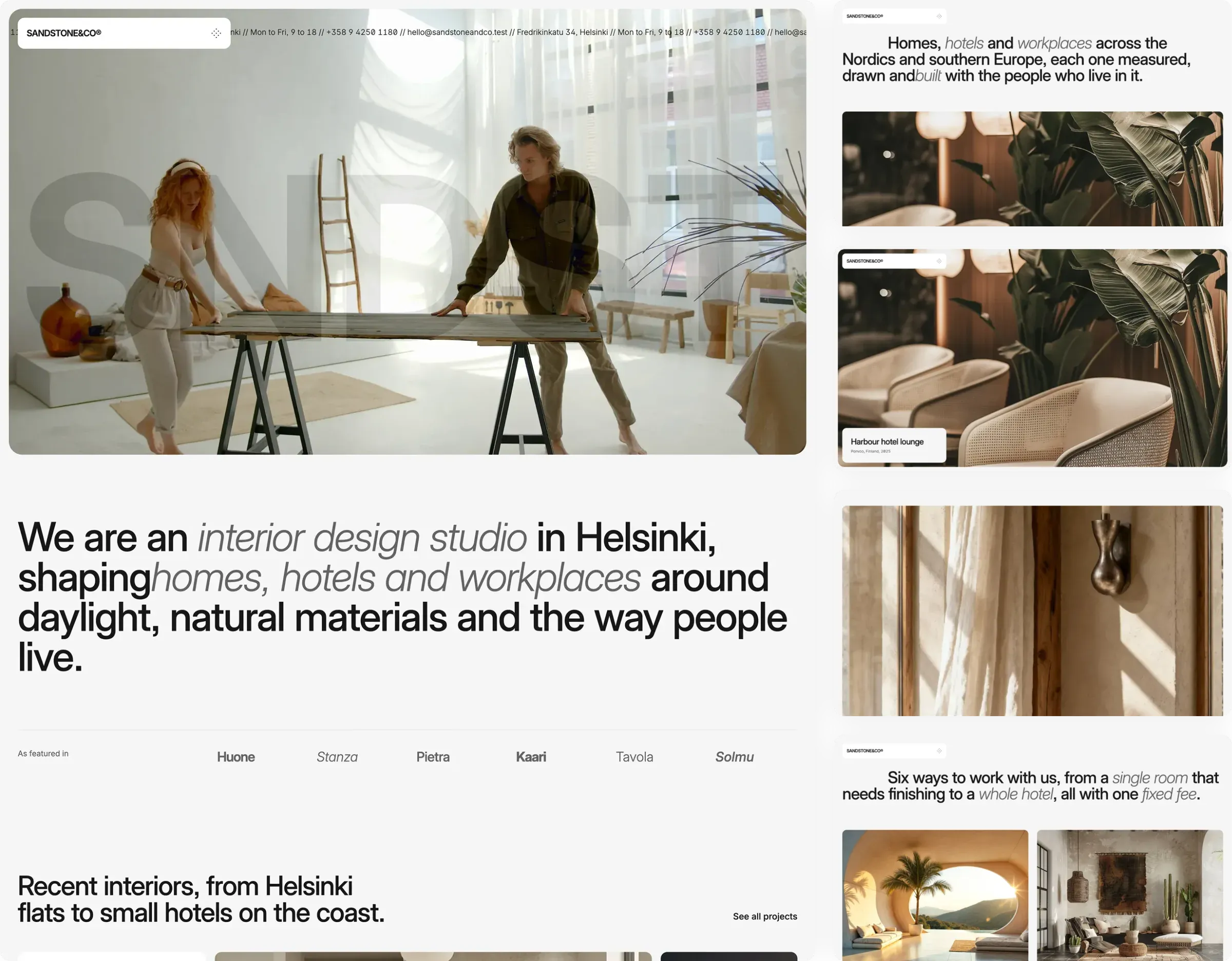Screen dimensions: 1232x961
Task: Click the 'Homes, hotels and workplaces across the Nordics' heading
Action: (1016, 59)
